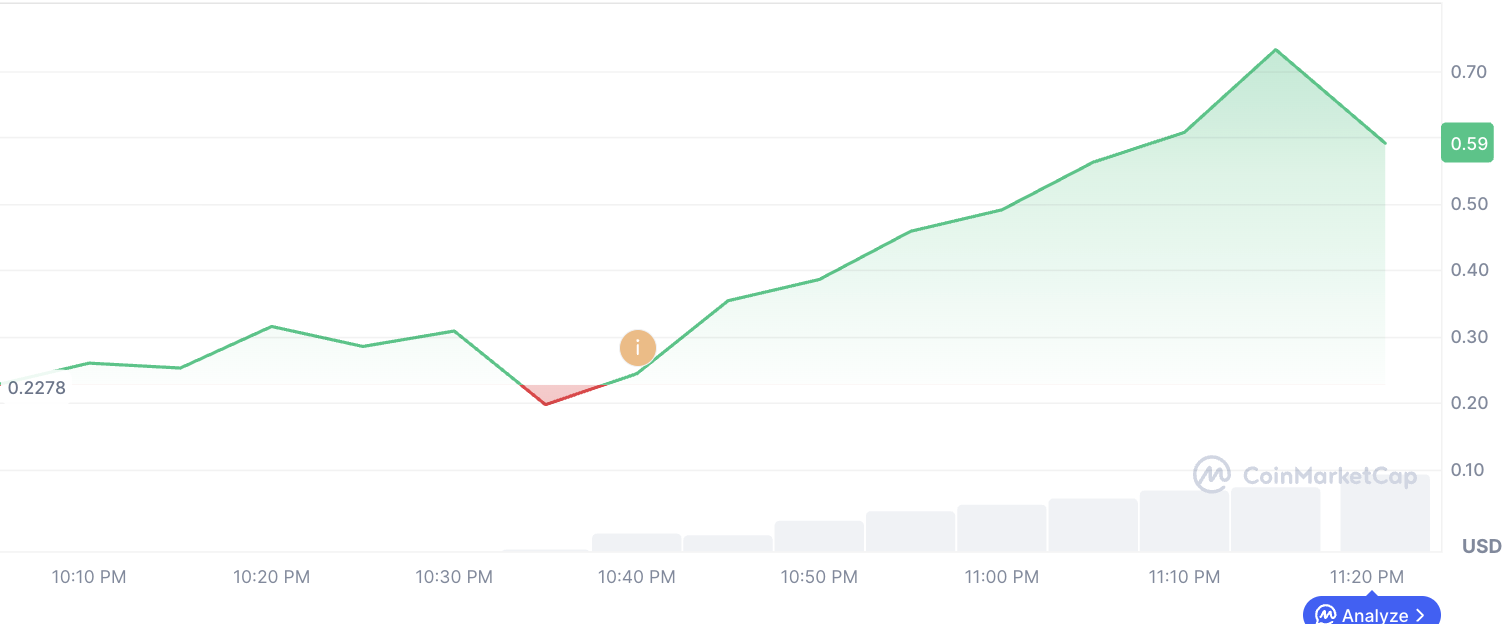This screenshot has height=624, width=1512.
Task: Select the volume bar above 10:40 PM
Action: point(637,543)
